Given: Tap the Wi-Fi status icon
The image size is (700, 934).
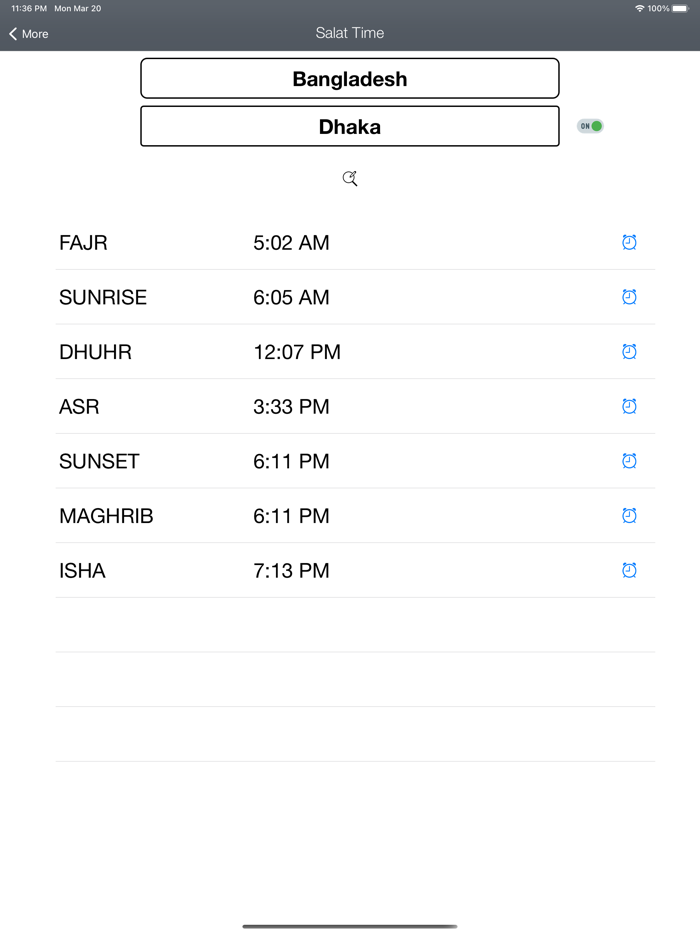Looking at the screenshot, I should coord(639,8).
